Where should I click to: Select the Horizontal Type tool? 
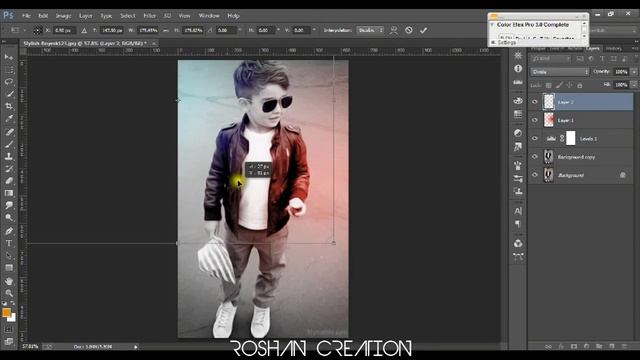9,243
